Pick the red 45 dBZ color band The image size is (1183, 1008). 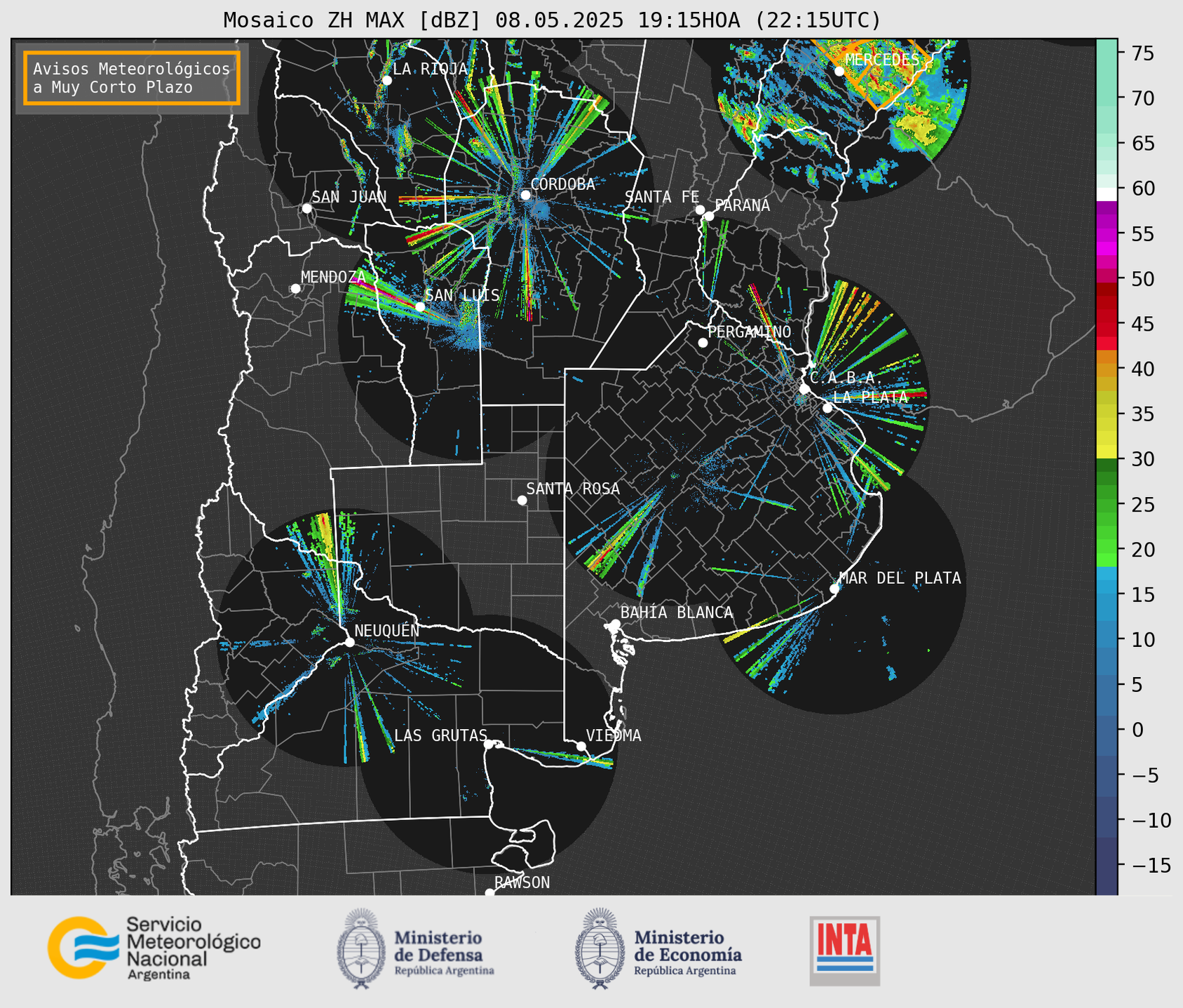[1107, 324]
